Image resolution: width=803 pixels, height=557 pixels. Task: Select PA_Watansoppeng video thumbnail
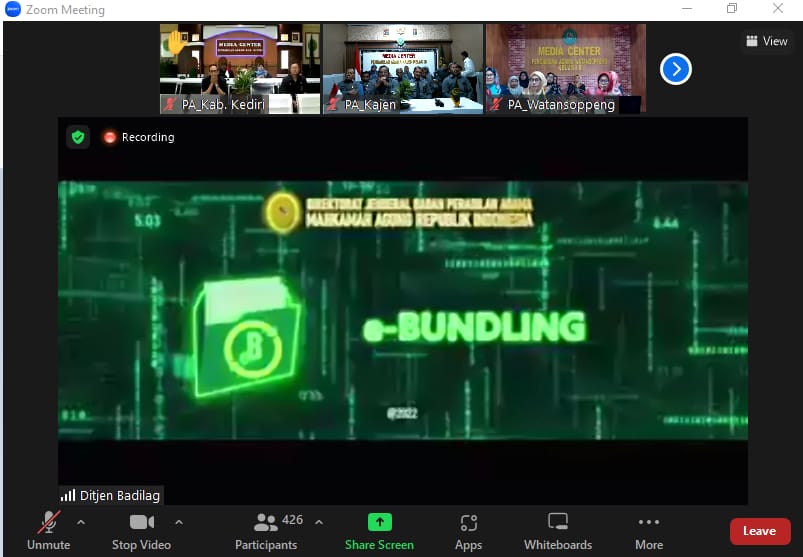[566, 69]
